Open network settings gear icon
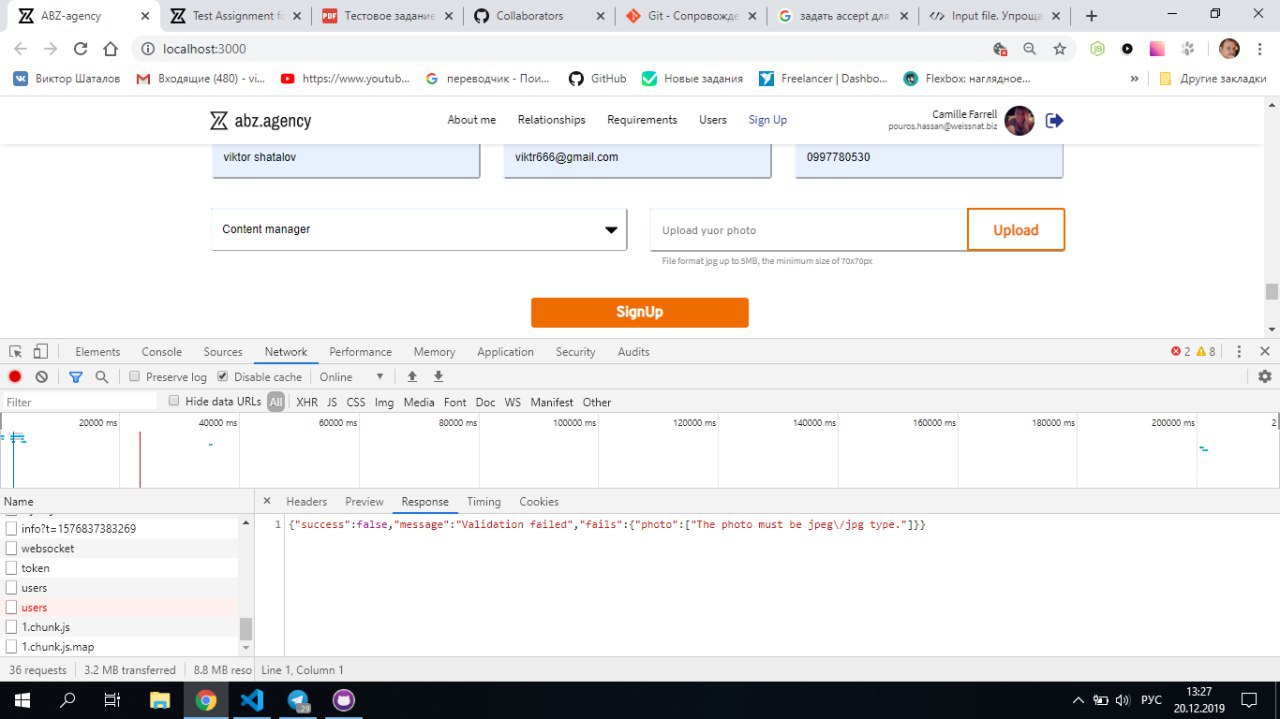 tap(1265, 376)
